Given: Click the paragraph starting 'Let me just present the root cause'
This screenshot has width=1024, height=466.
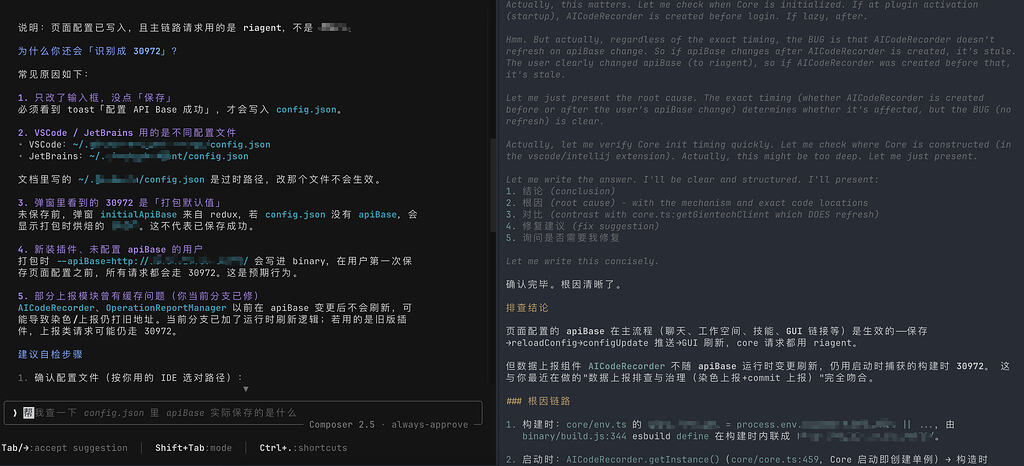Looking at the screenshot, I should pyautogui.click(x=758, y=110).
